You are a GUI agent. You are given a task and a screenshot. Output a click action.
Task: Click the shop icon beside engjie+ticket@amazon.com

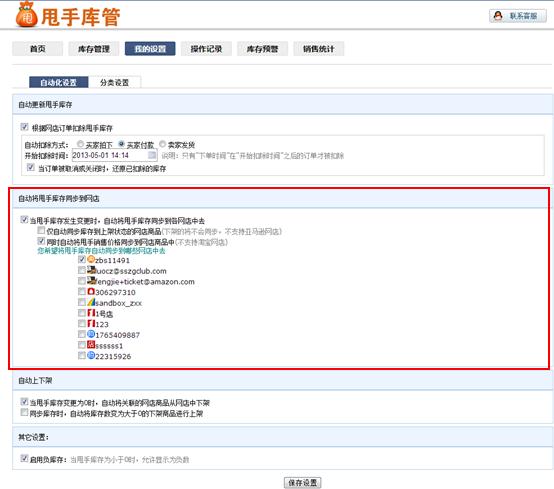point(92,281)
